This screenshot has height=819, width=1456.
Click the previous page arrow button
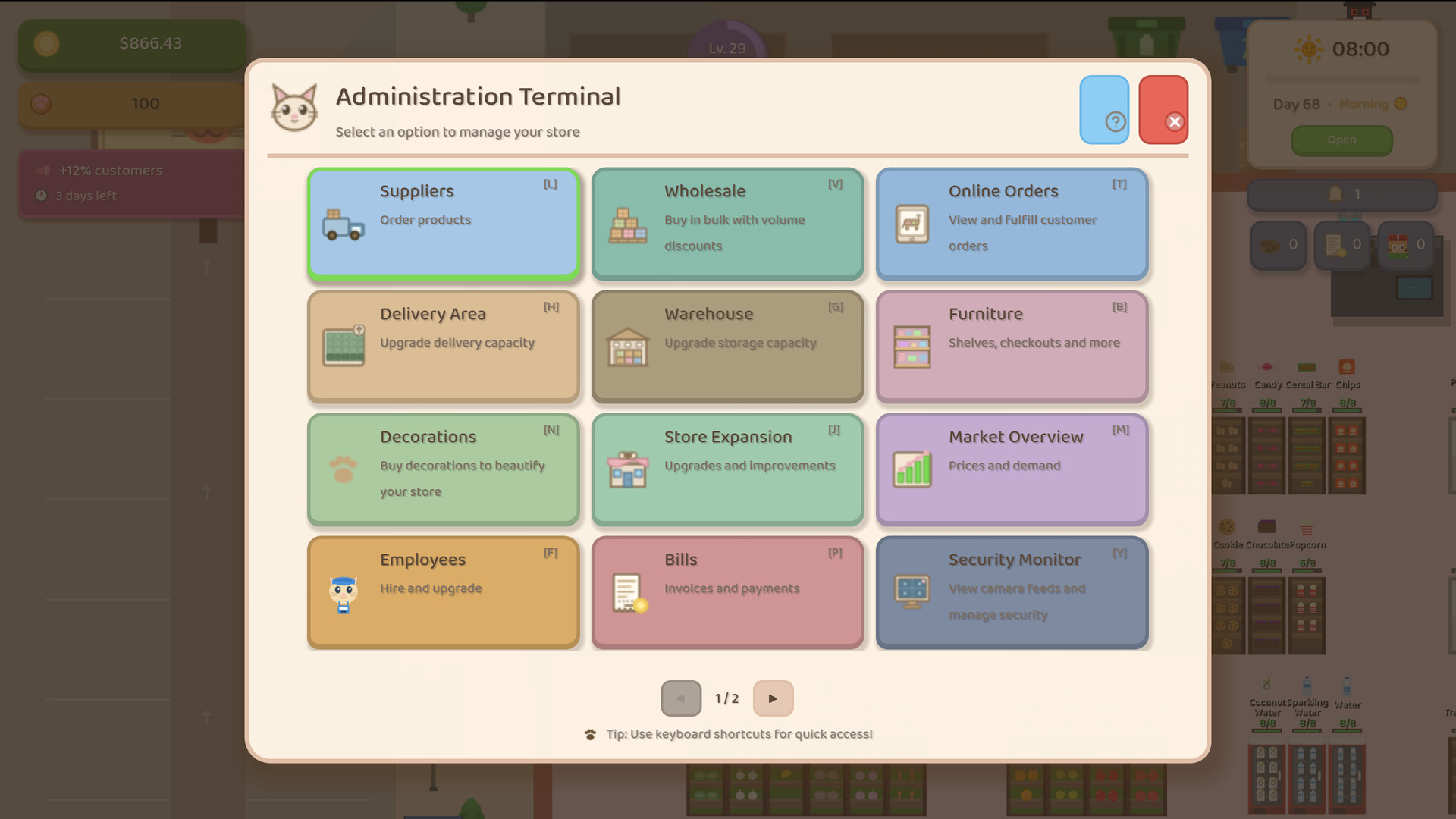[680, 698]
